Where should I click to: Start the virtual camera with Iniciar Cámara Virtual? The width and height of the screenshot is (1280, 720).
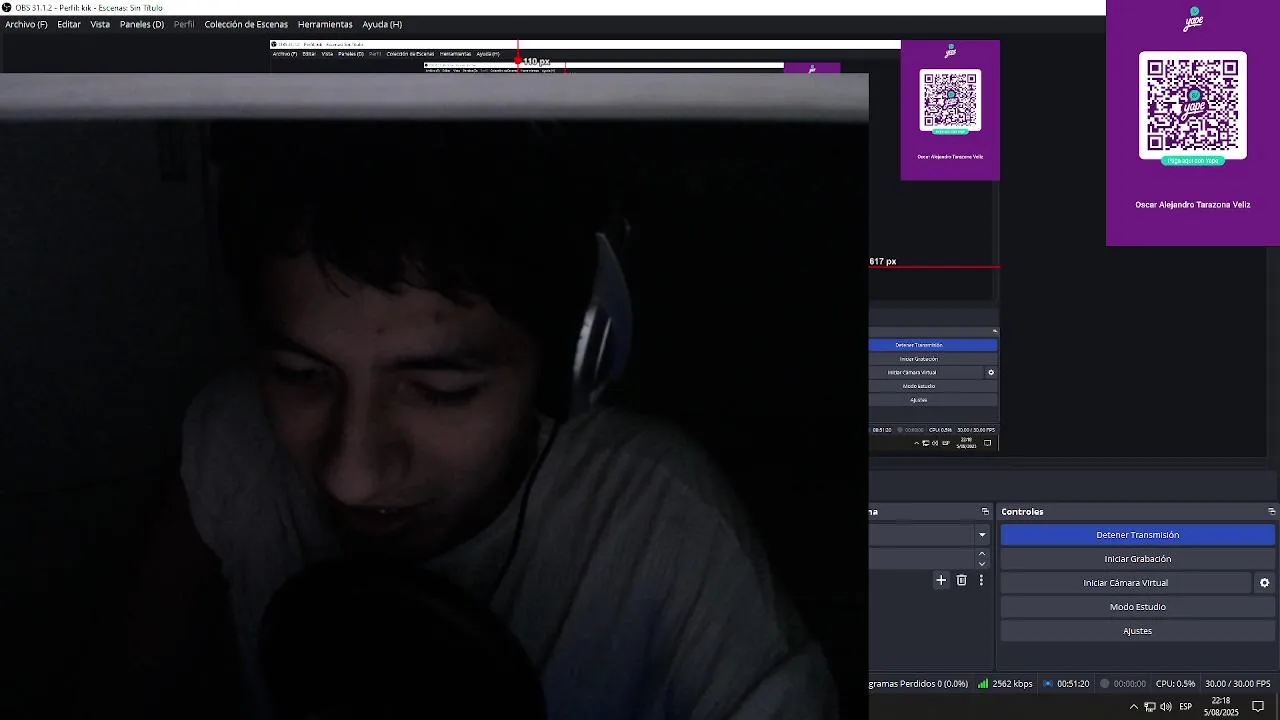tap(1125, 583)
